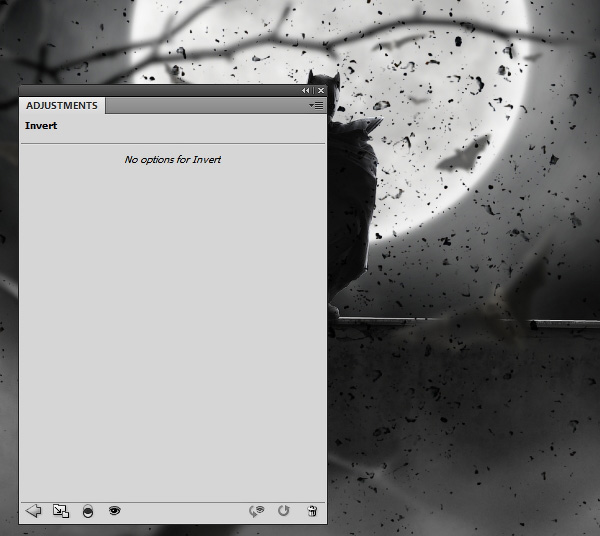Return to adjustment list with back arrow
This screenshot has width=600, height=536.
[x=33, y=511]
